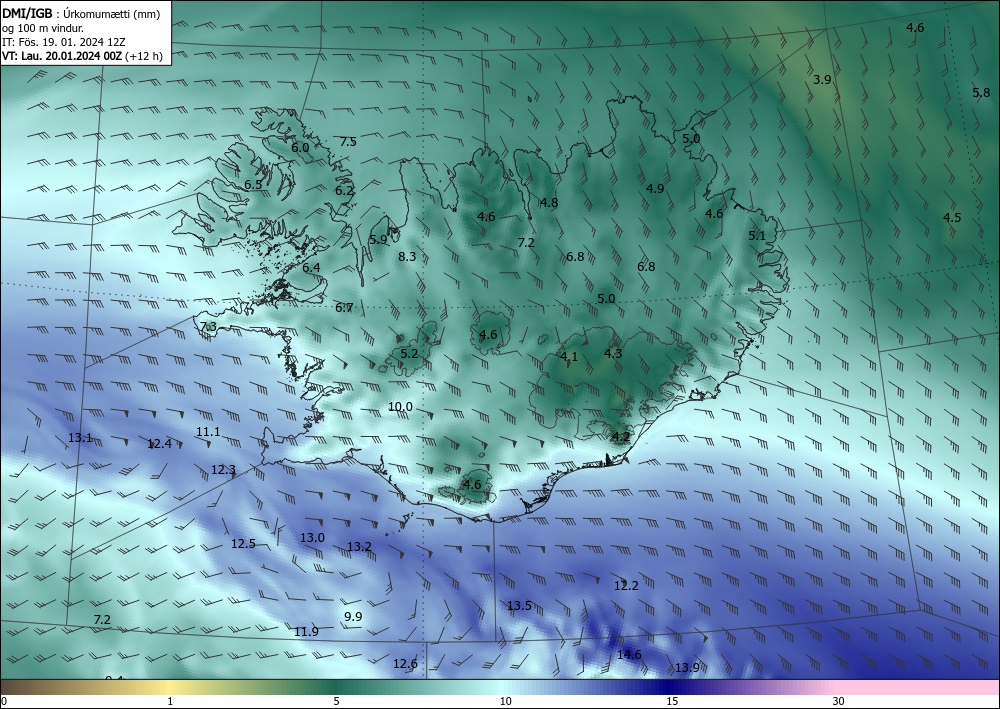Click the 12.2 value south of Iceland
1000x709 pixels.
click(626, 585)
